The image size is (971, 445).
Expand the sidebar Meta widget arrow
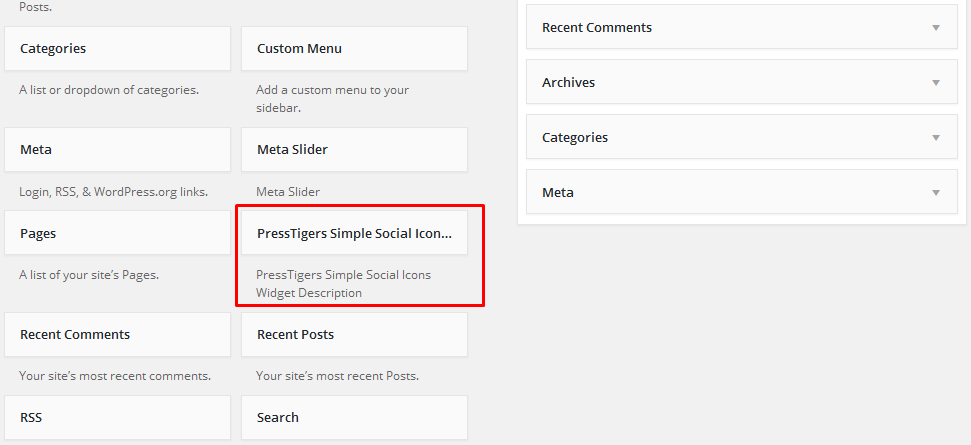(x=936, y=193)
